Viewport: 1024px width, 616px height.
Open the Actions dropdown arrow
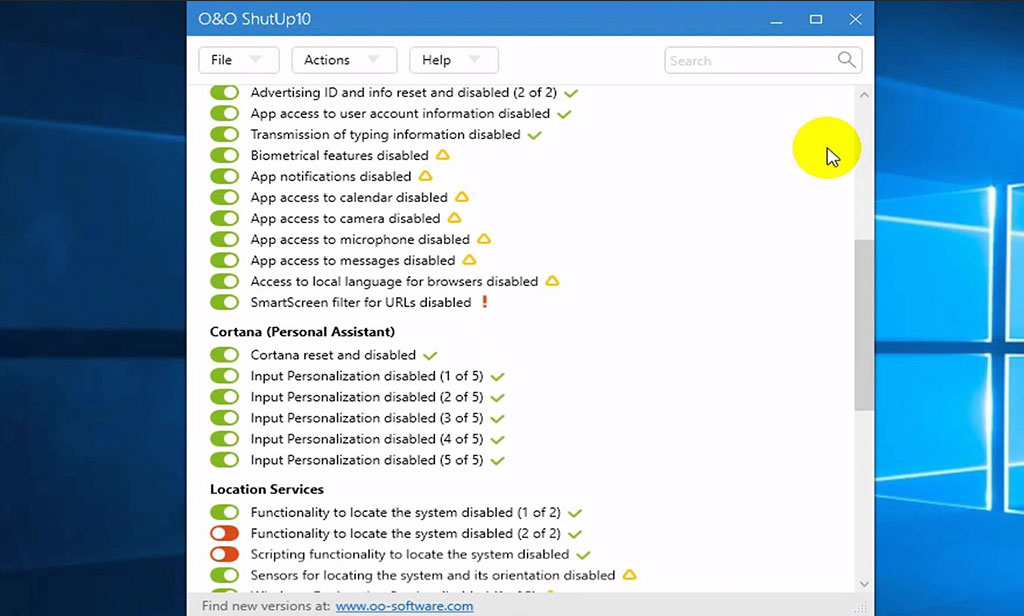[x=373, y=59]
